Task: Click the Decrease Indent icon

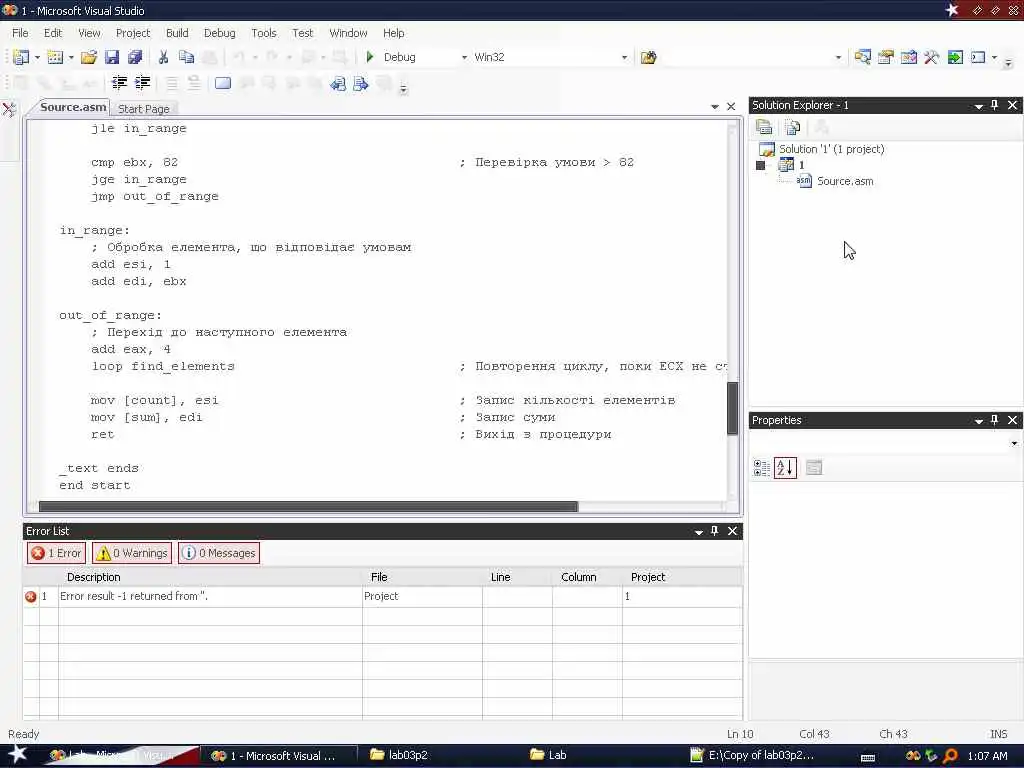Action: point(120,82)
